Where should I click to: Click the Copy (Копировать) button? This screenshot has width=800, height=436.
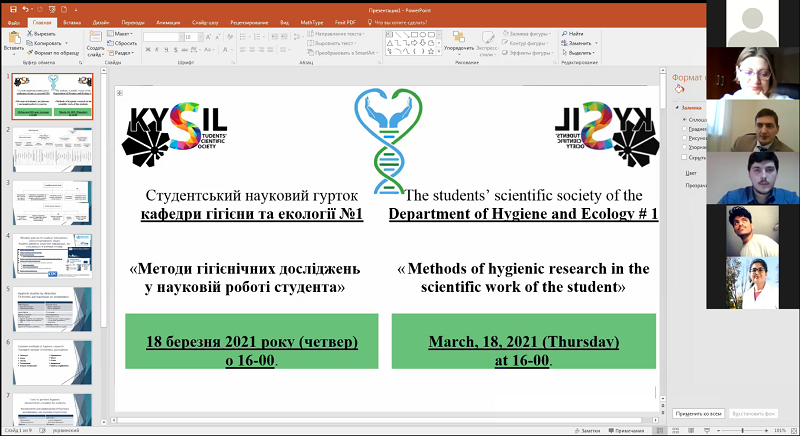pyautogui.click(x=44, y=43)
